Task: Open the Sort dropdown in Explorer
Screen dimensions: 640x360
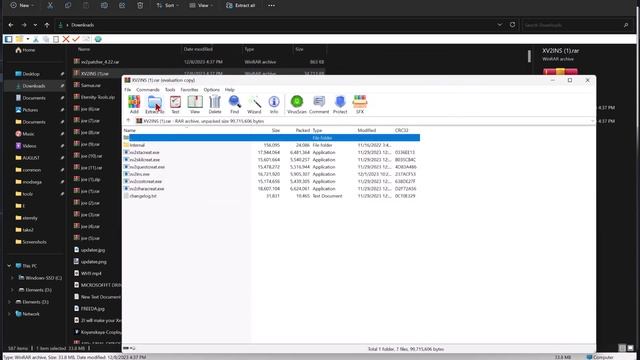Action: coord(167,5)
